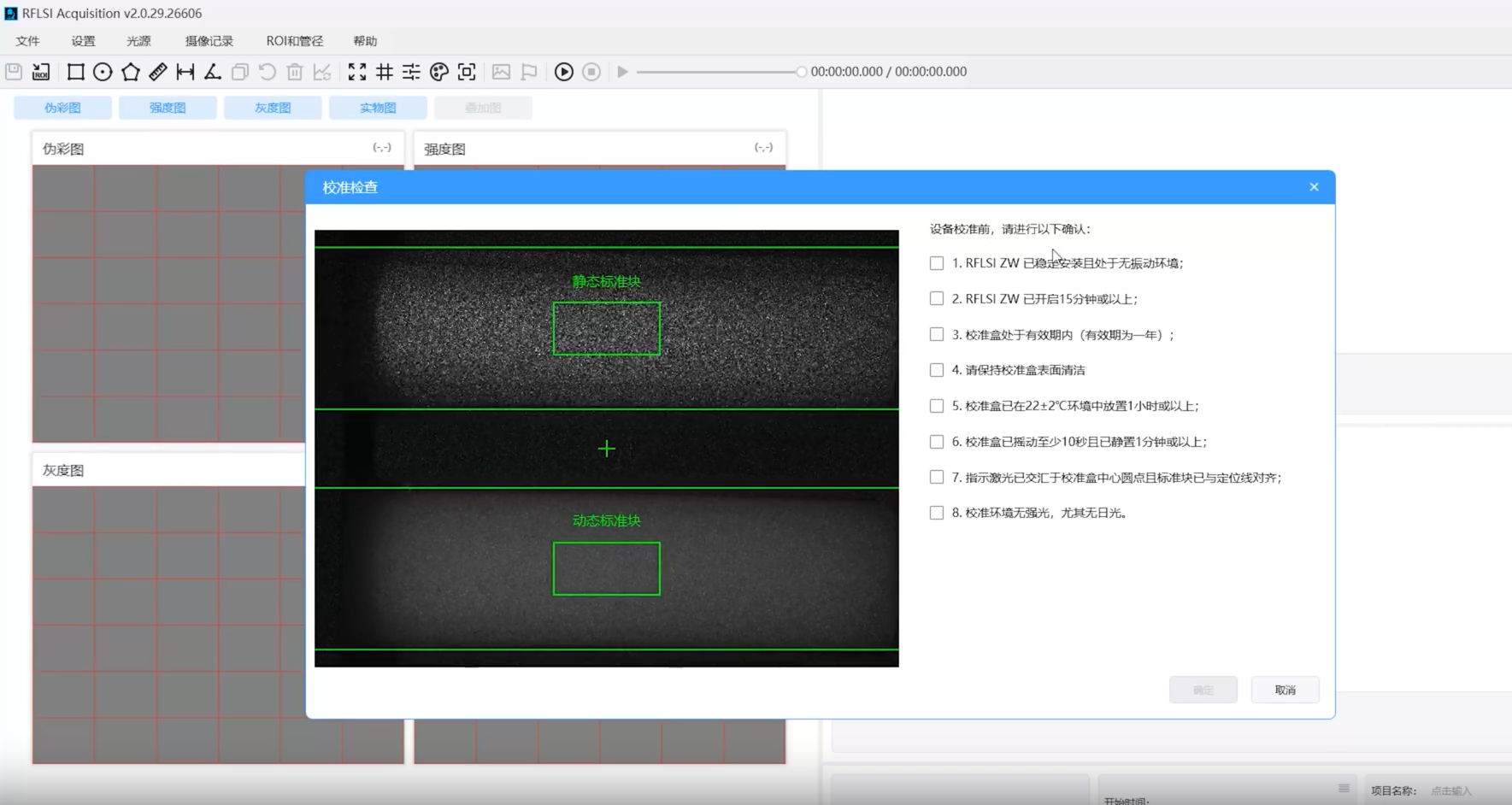
Task: Check item 1 stable installation checkbox
Action: [937, 263]
